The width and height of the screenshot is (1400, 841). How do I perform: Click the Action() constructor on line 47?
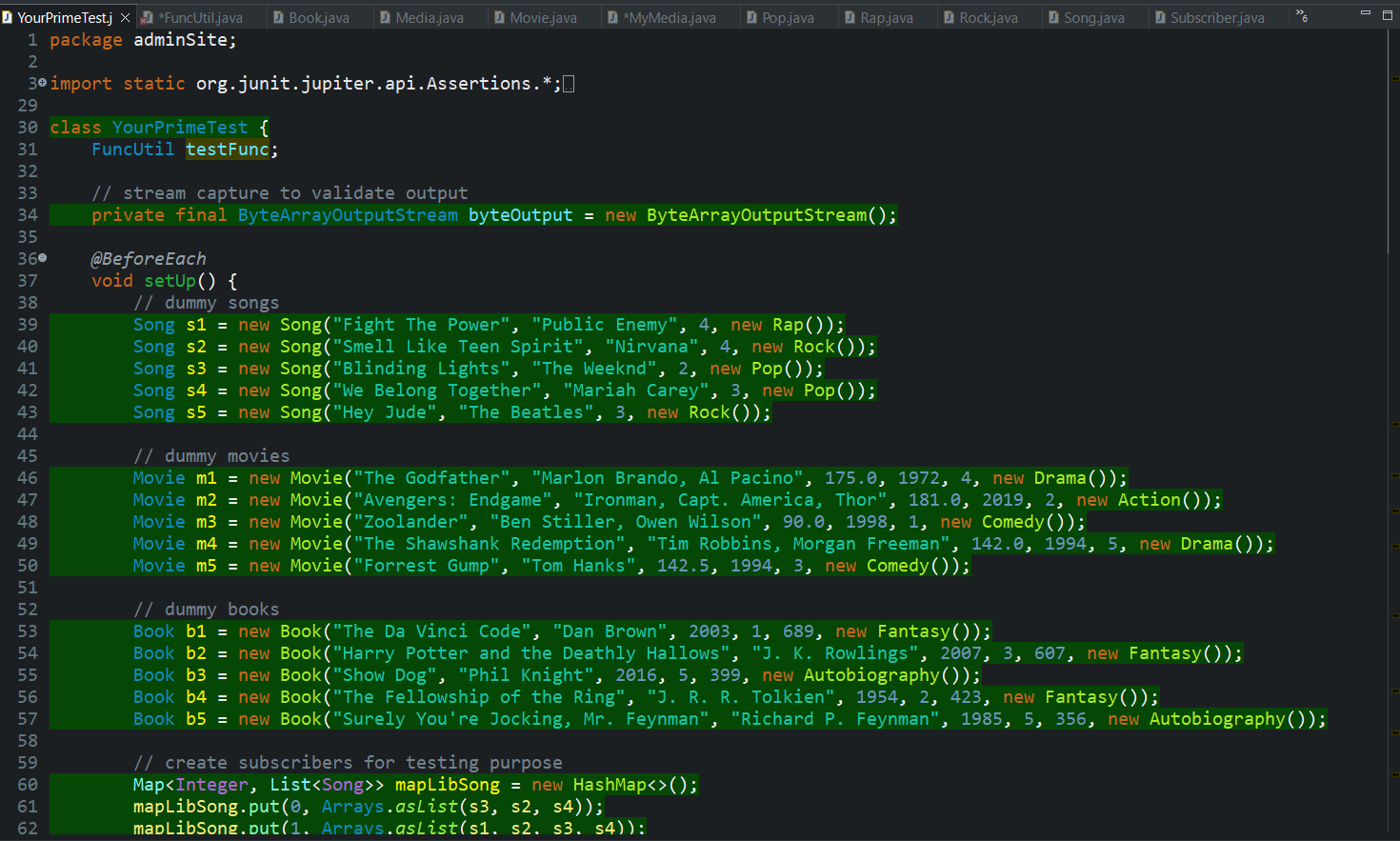[x=1165, y=500]
